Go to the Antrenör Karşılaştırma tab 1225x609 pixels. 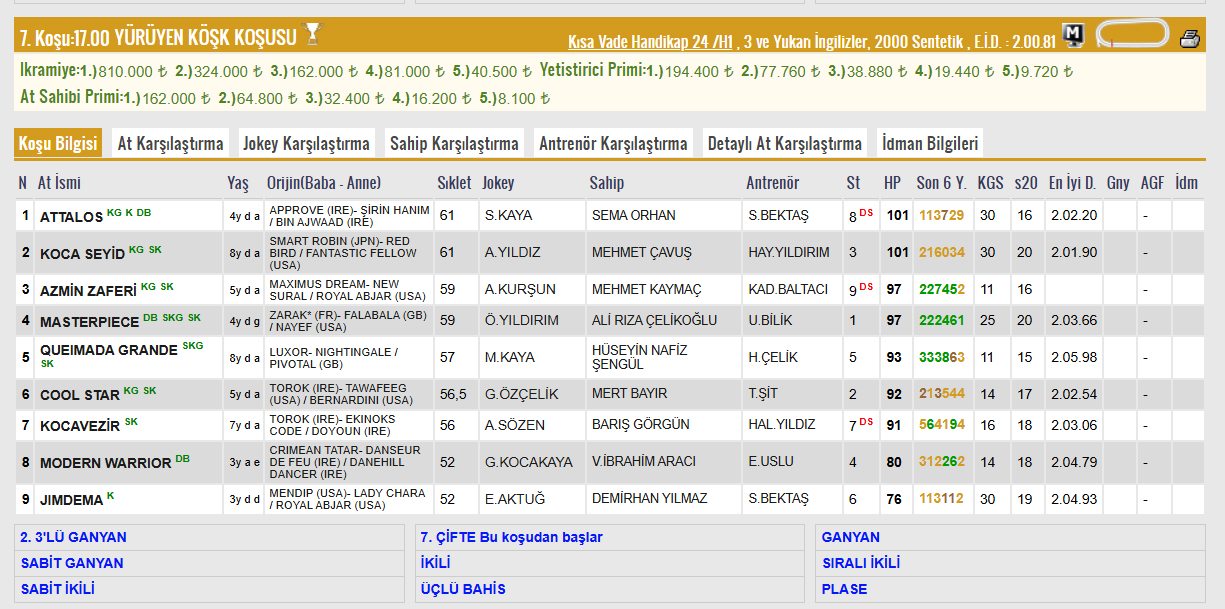pyautogui.click(x=613, y=143)
